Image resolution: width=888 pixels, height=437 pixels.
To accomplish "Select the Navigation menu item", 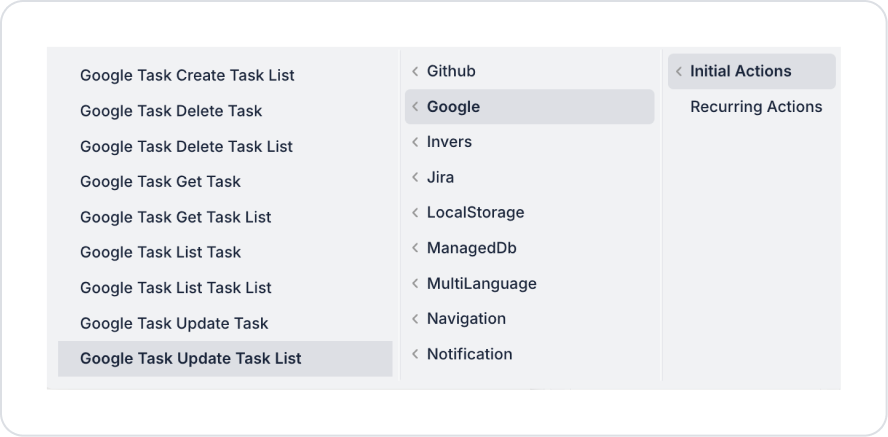I will (x=466, y=319).
